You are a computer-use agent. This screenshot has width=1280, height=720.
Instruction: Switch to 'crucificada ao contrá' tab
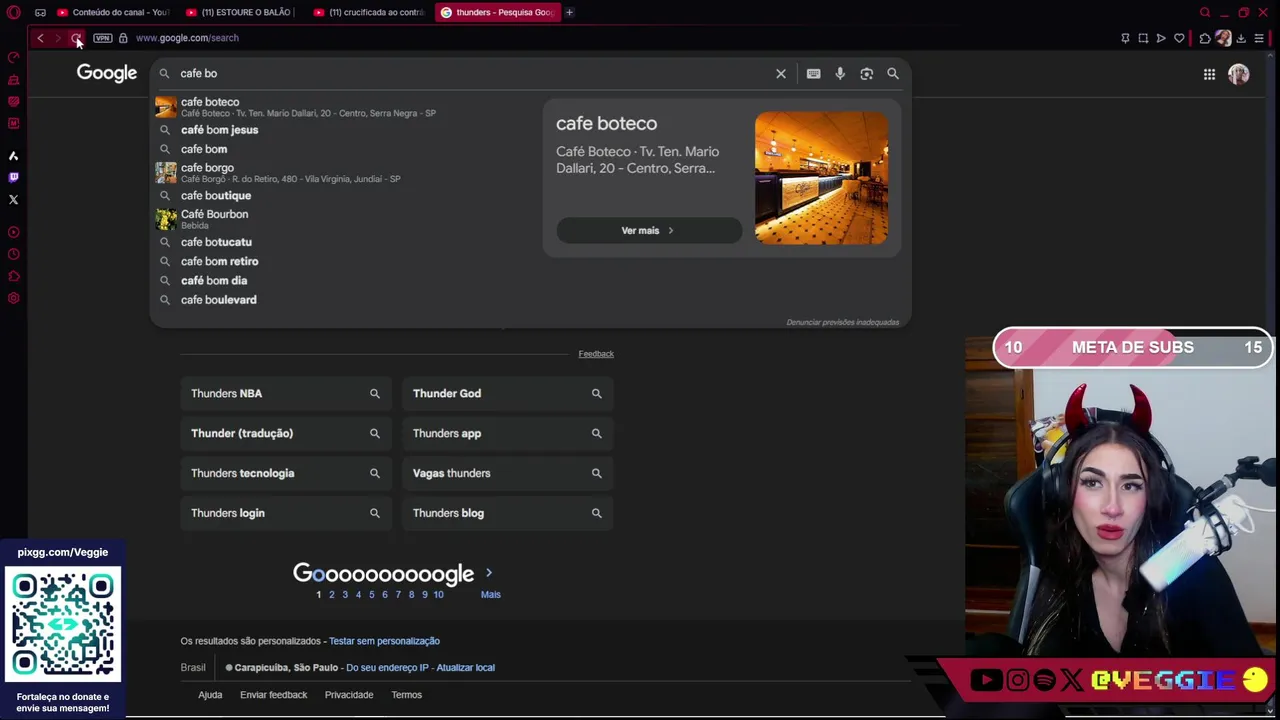pyautogui.click(x=368, y=12)
